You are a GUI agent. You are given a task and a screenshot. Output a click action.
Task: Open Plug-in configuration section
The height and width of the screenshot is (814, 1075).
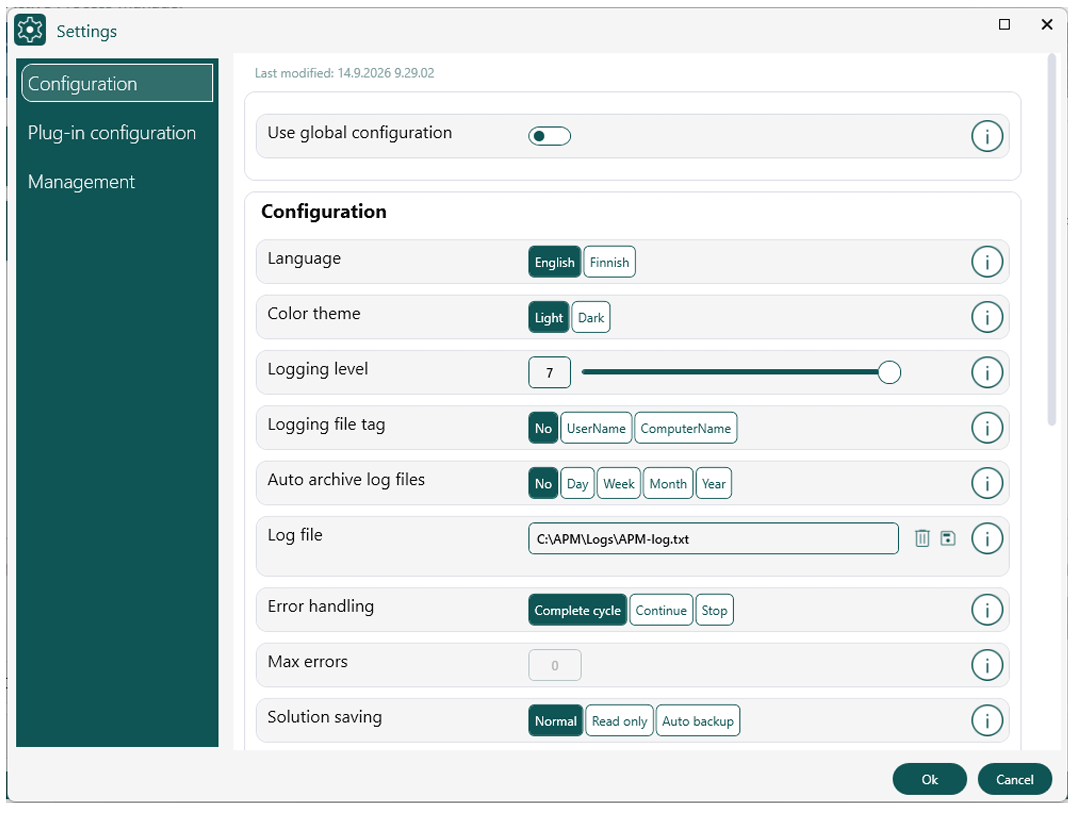(112, 132)
